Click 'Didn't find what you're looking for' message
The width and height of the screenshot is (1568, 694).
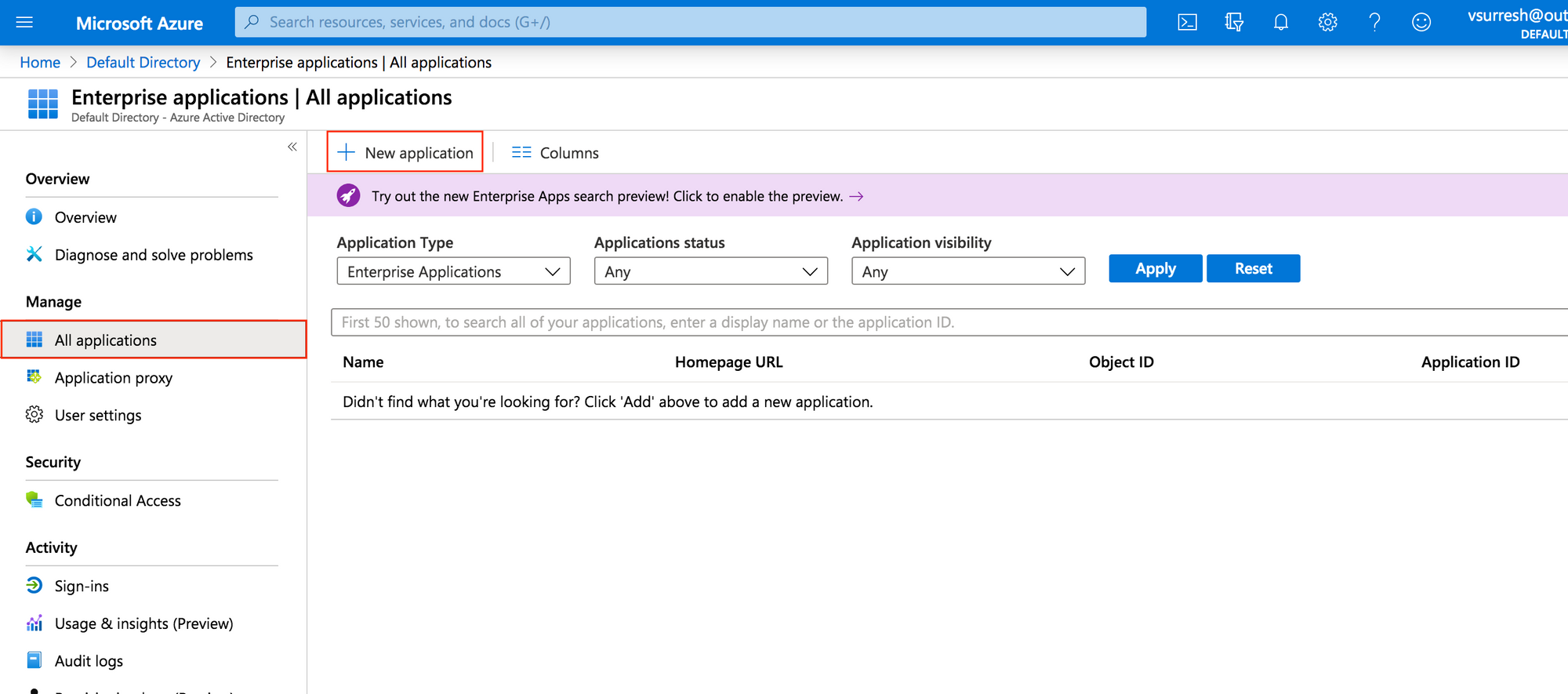tap(608, 402)
